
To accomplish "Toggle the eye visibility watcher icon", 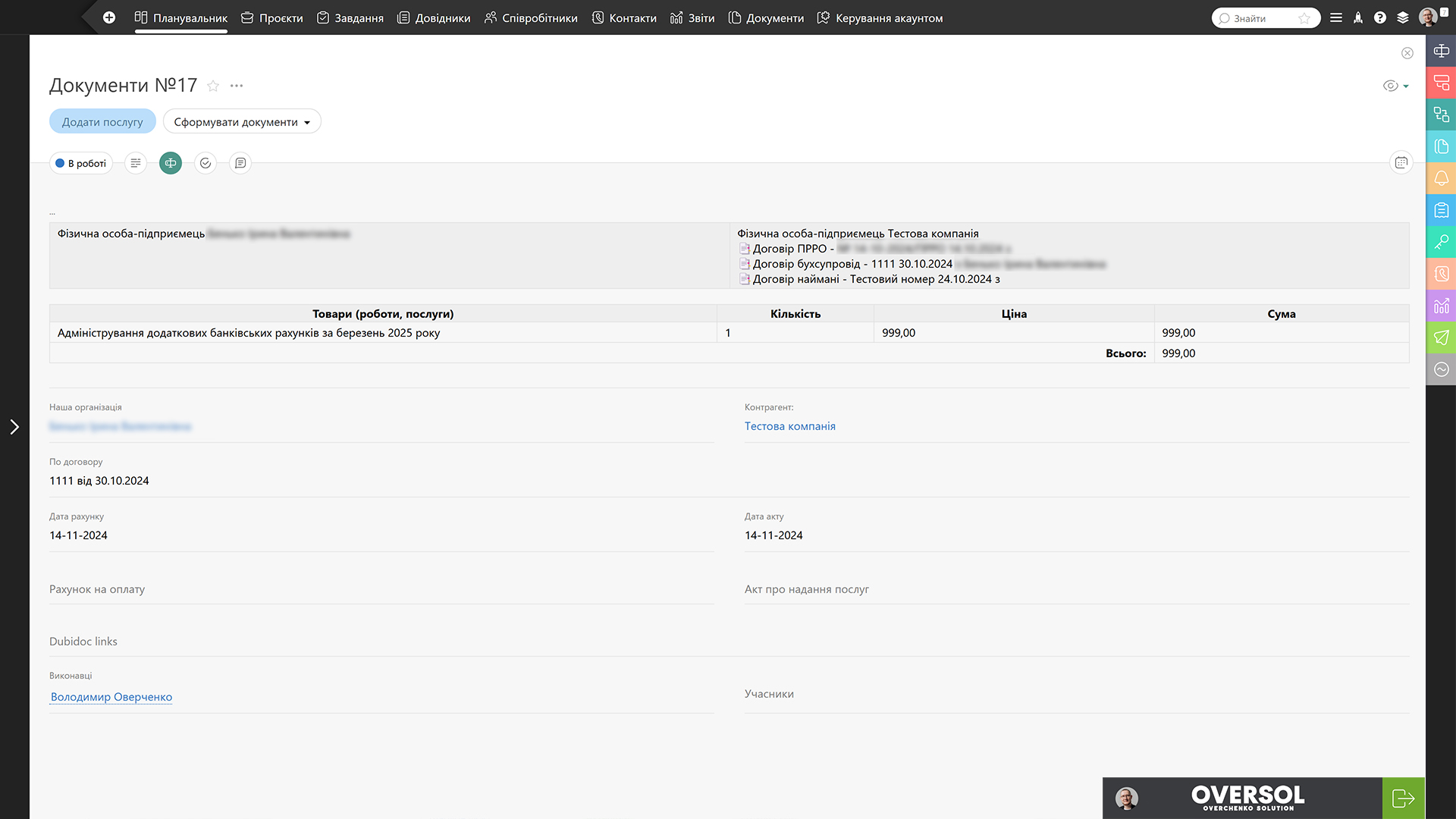I will pyautogui.click(x=1390, y=86).
